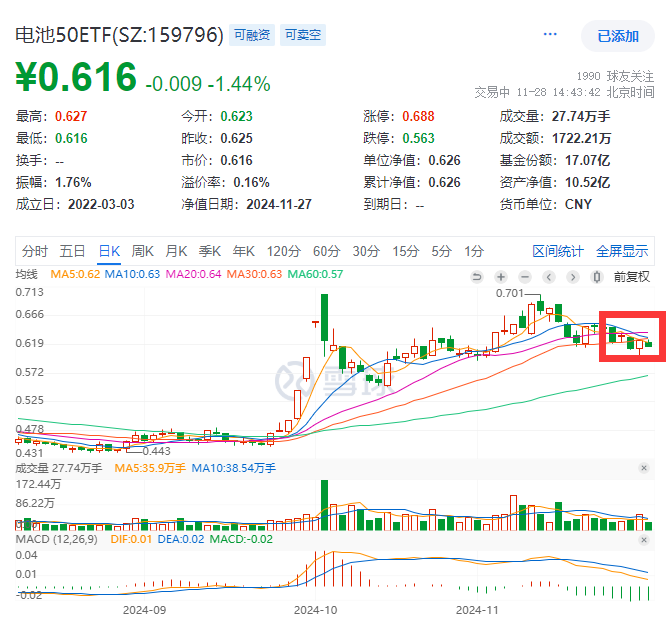Click the MA60:0.57 moving average label
Screen dimensions: 669x625
(315, 274)
